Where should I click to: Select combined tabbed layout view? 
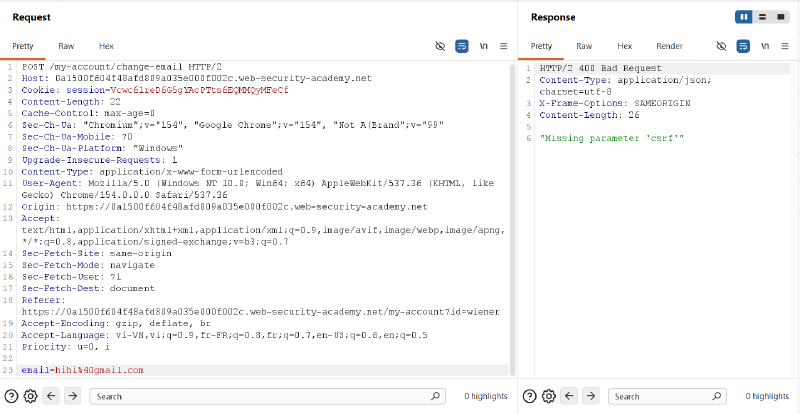(780, 17)
